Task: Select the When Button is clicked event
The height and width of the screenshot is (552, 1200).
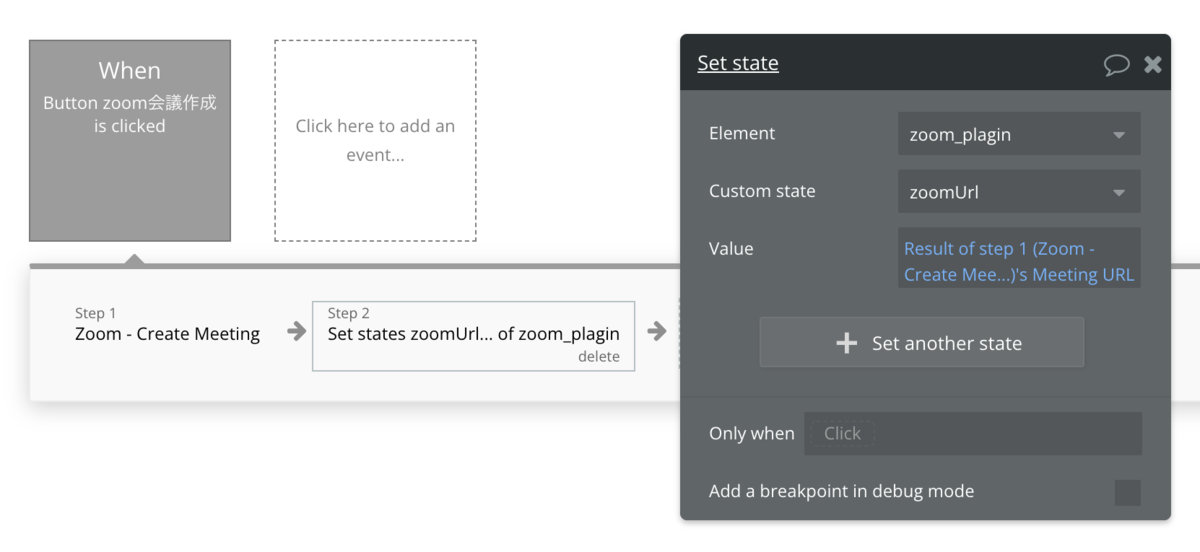Action: [130, 140]
